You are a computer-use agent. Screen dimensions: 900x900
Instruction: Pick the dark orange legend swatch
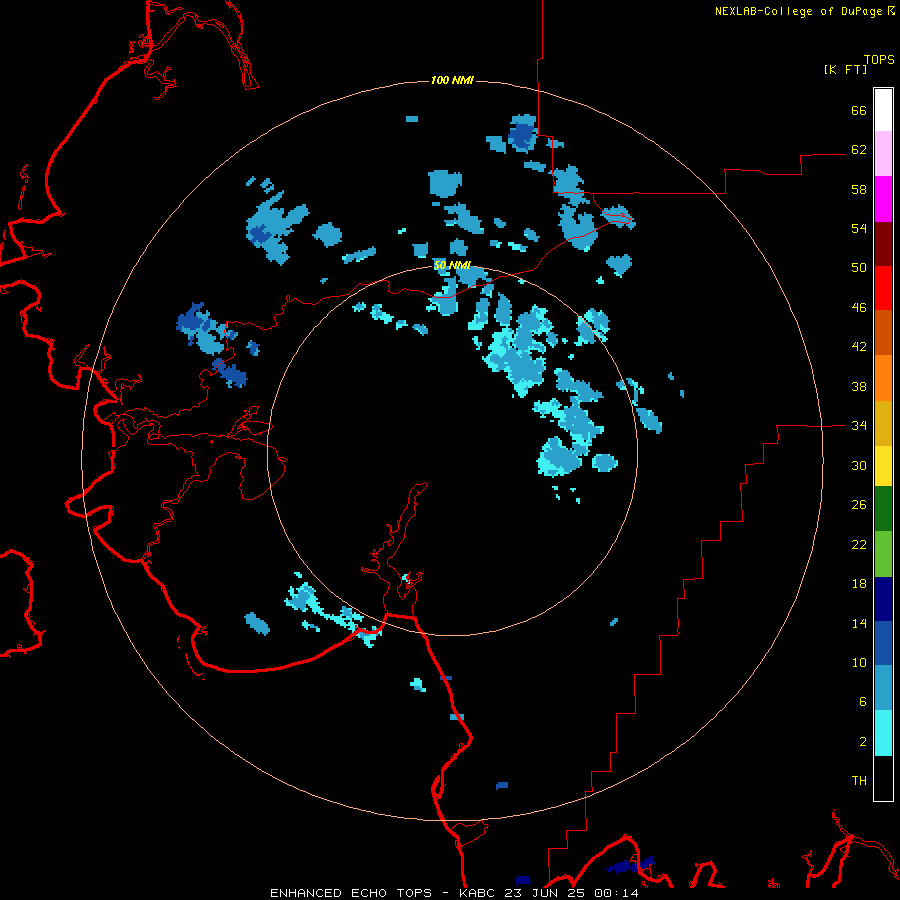883,332
